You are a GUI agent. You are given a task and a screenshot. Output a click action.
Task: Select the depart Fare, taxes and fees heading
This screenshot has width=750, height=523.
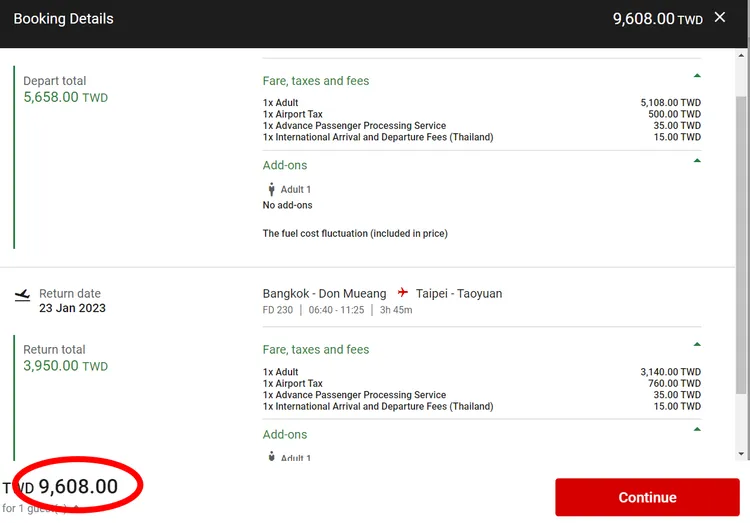pyautogui.click(x=316, y=81)
